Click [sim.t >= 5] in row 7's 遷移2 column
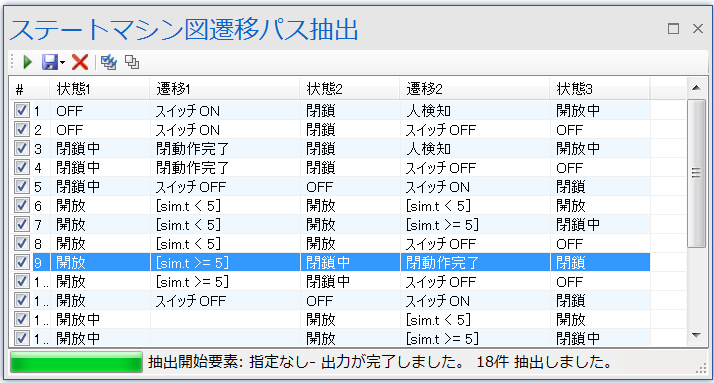Screen dimensions: 714x383 (442, 225)
